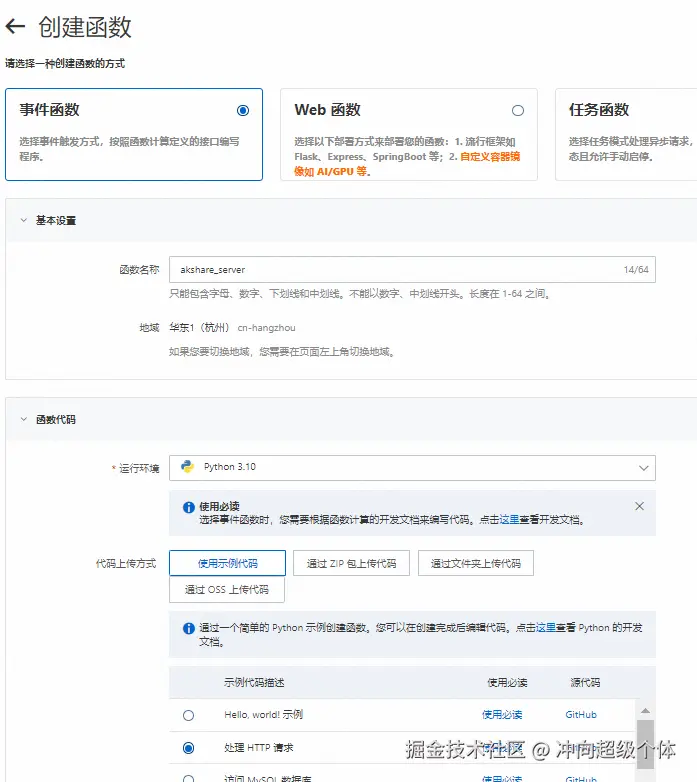Viewport: 697px width, 782px height.
Task: Click the cn-hangzhou region text
Action: tap(266, 328)
